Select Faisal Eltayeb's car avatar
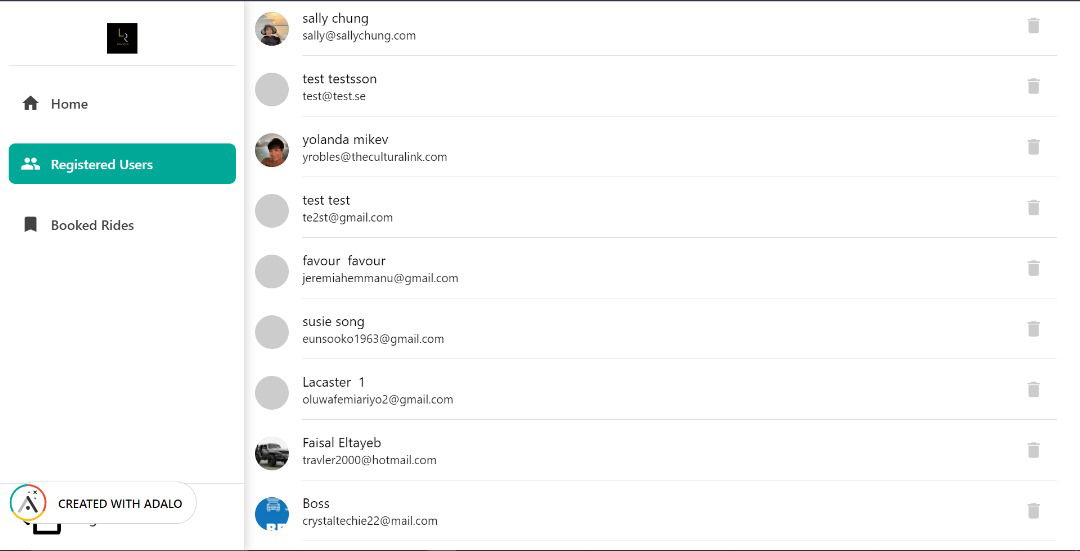 tap(272, 453)
